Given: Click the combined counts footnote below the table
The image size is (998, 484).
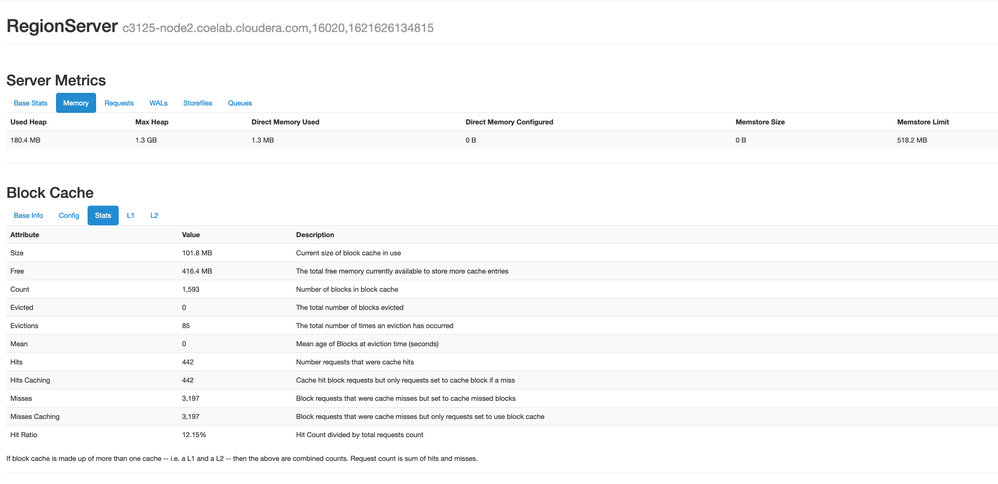Looking at the screenshot, I should [242, 459].
